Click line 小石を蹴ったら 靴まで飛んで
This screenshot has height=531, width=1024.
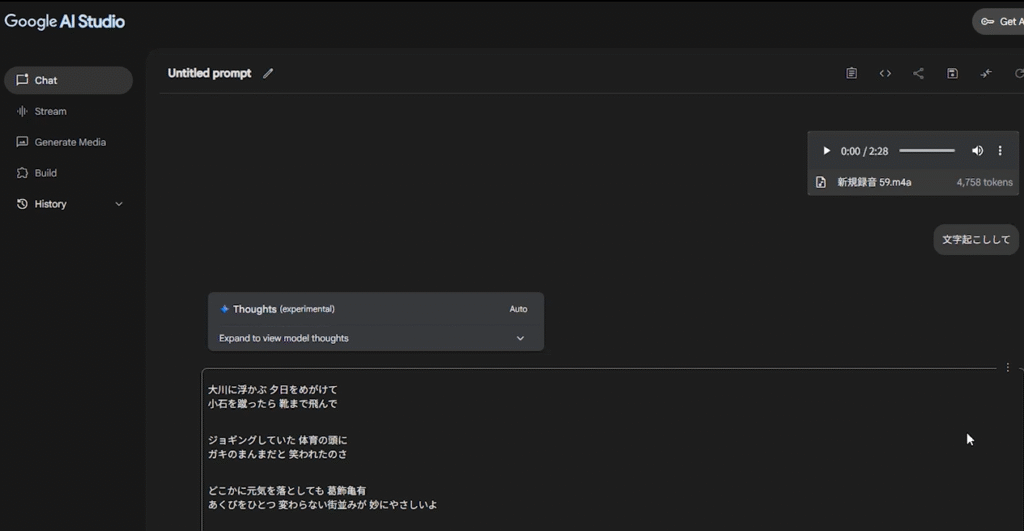pos(272,404)
